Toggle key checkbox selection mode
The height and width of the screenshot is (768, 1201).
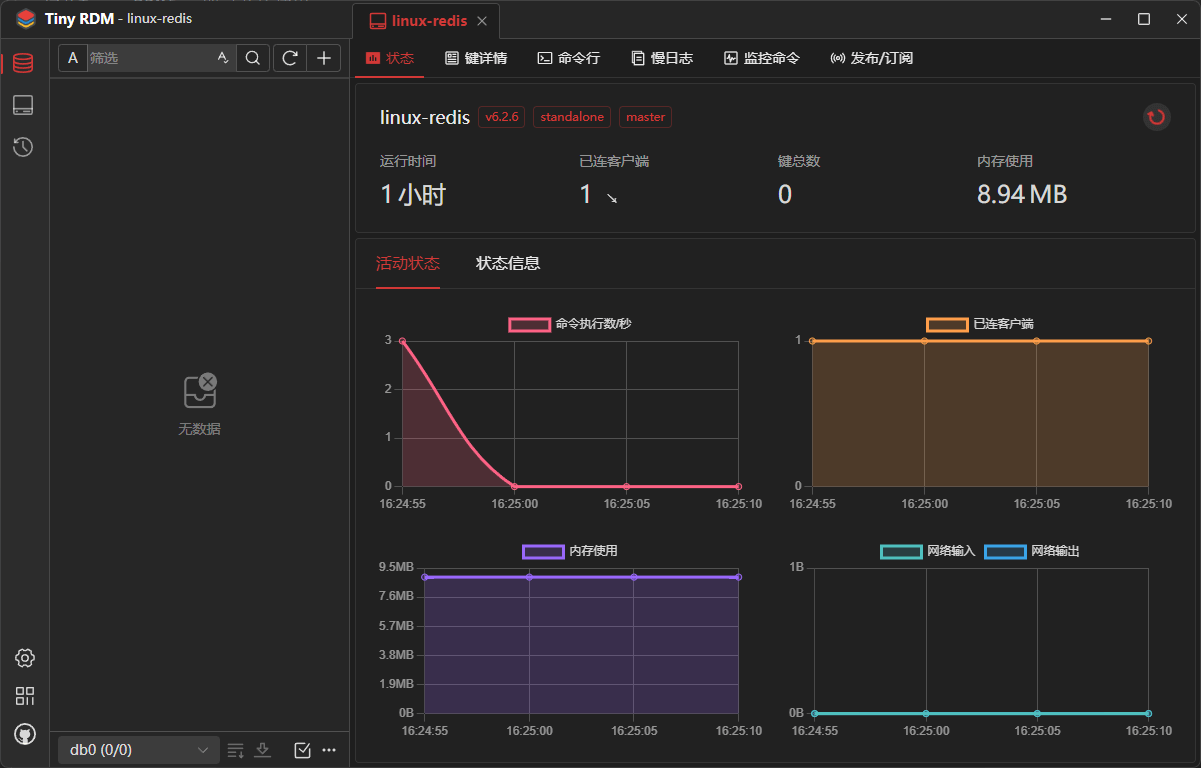pyautogui.click(x=302, y=750)
